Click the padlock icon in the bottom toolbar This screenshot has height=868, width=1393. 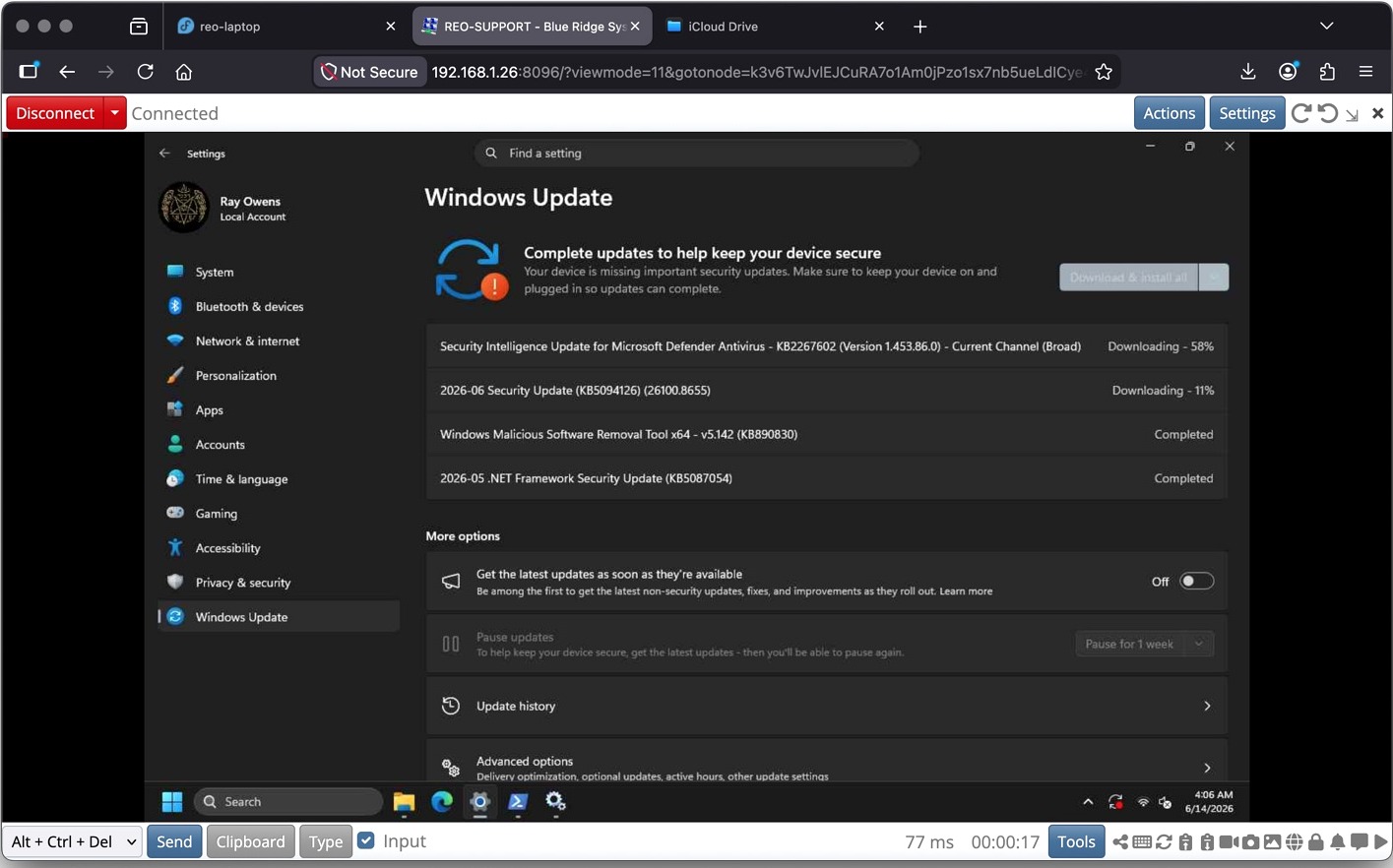pos(1316,841)
